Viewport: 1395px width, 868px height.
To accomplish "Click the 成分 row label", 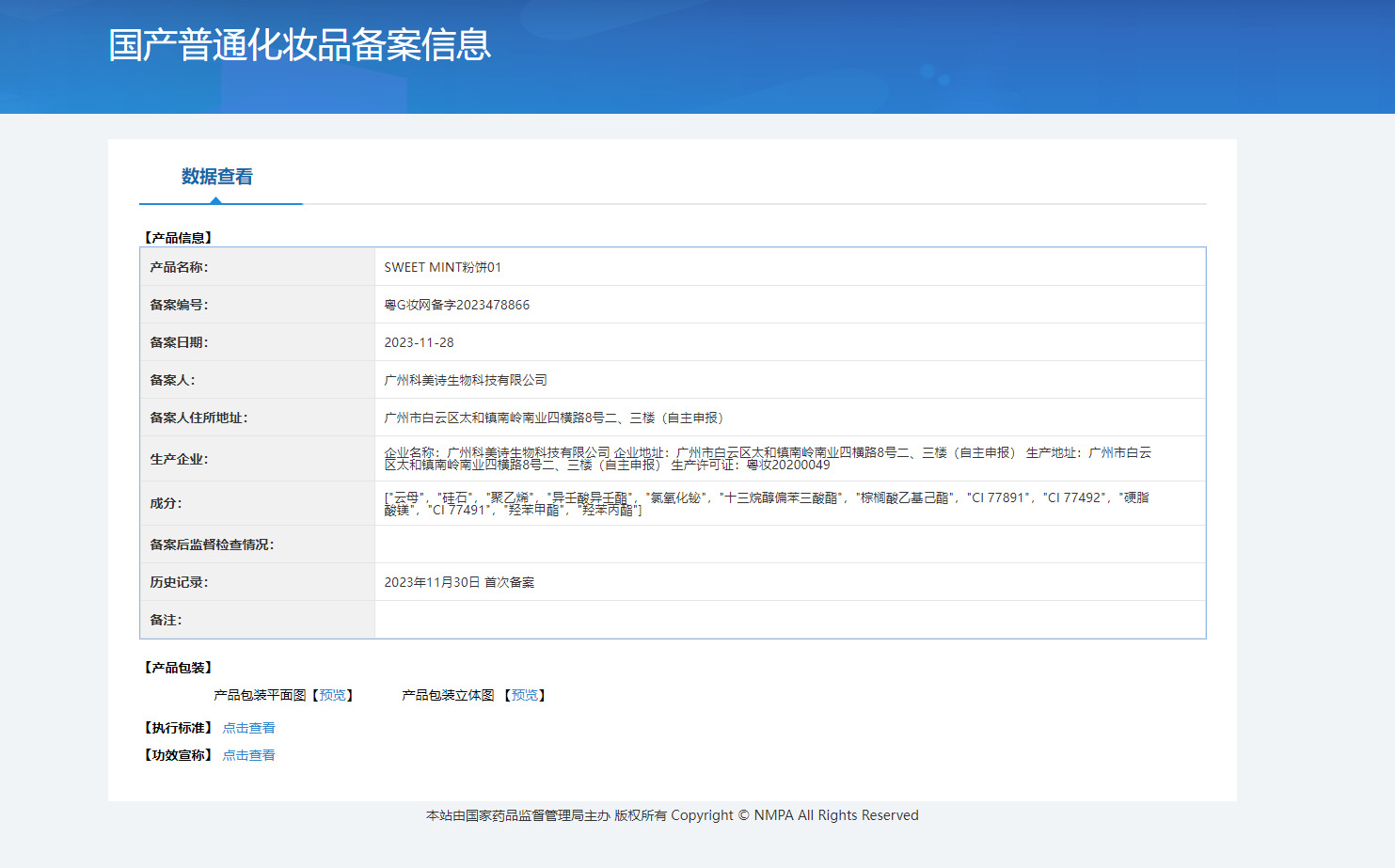I will point(166,503).
